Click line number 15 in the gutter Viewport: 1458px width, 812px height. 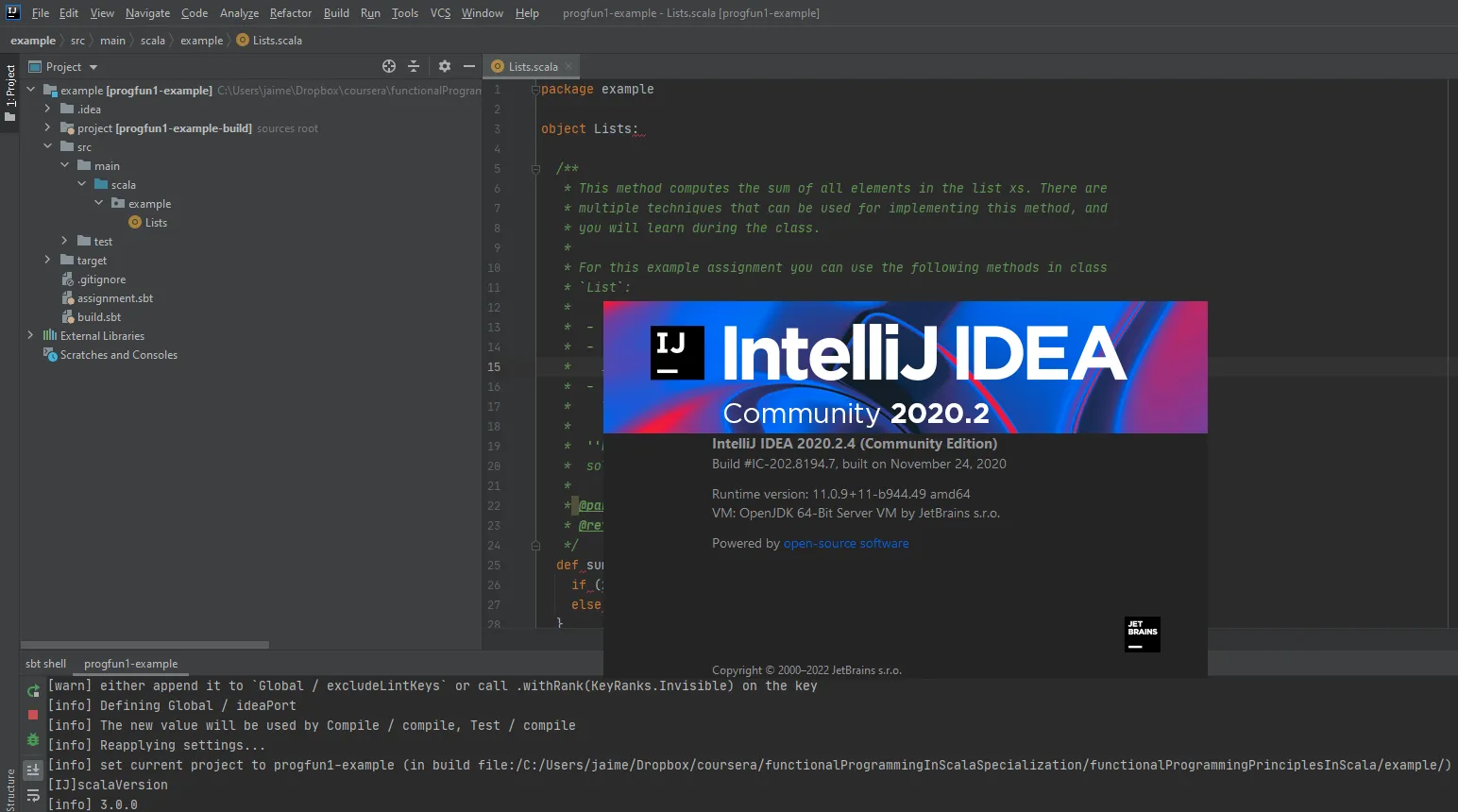pos(494,367)
